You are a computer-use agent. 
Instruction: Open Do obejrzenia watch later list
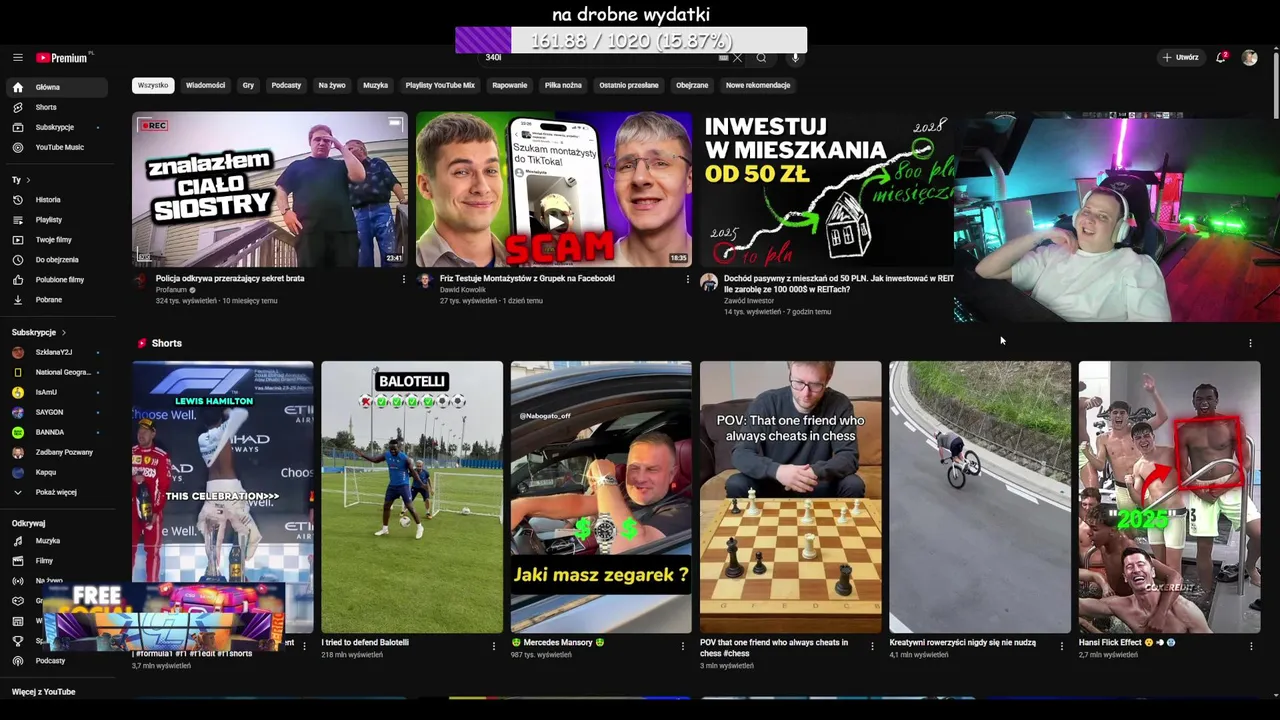(x=57, y=260)
